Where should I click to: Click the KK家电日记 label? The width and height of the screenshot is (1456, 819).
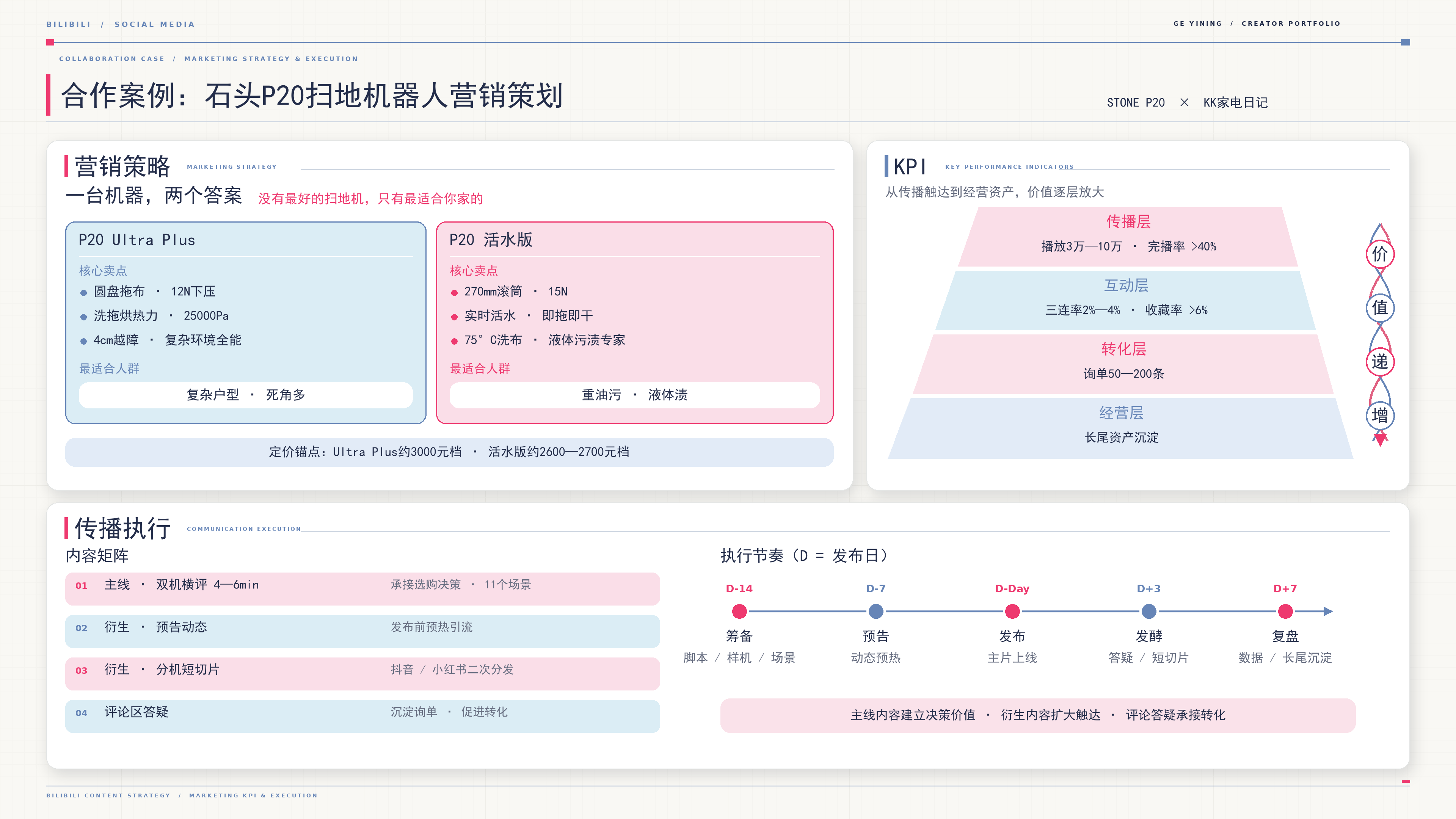pyautogui.click(x=1236, y=102)
